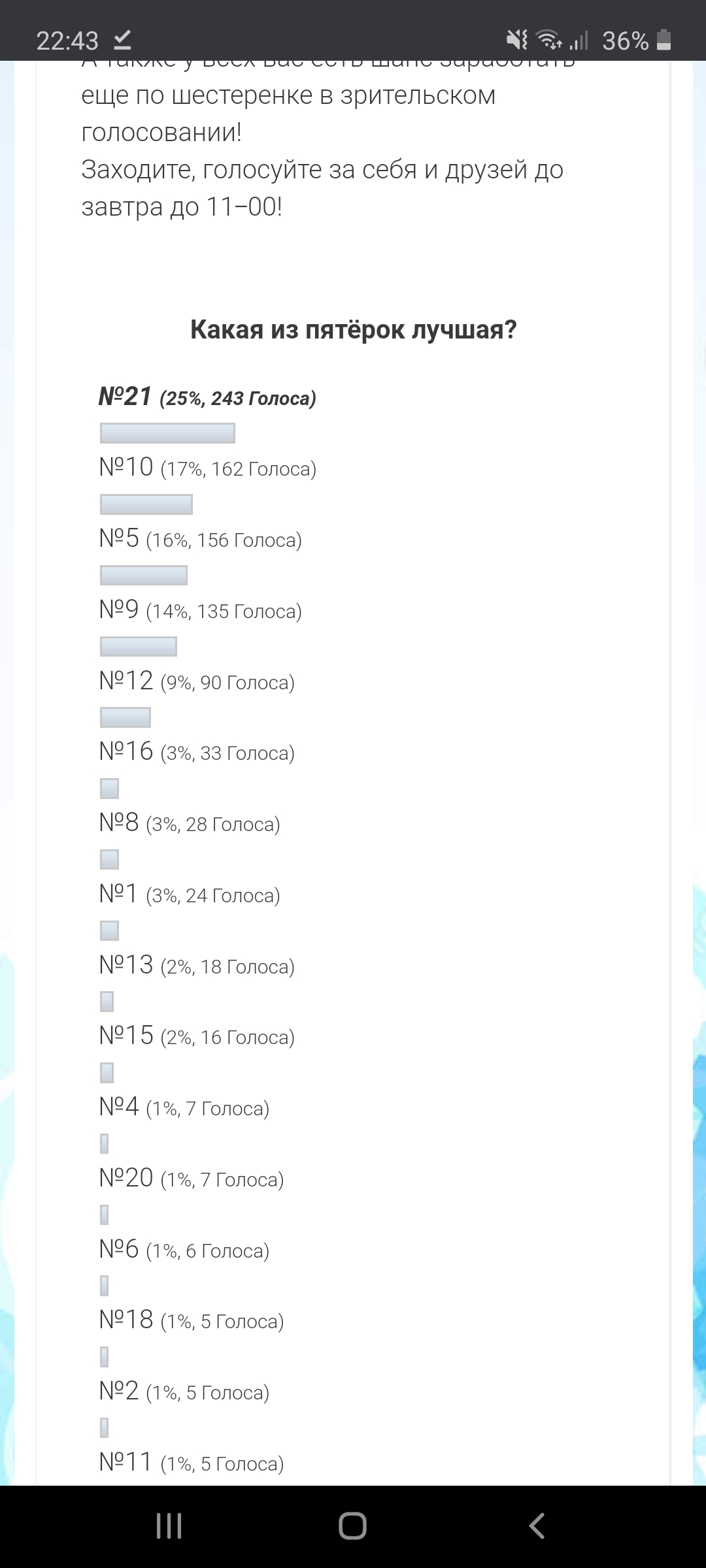Select poll option №10 with 162 votes

tap(207, 467)
